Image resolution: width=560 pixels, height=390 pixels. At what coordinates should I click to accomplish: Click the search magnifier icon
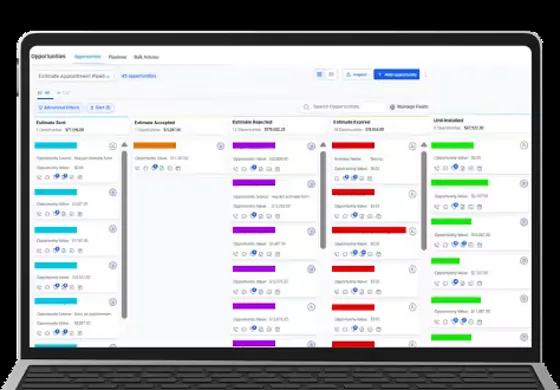tap(306, 107)
